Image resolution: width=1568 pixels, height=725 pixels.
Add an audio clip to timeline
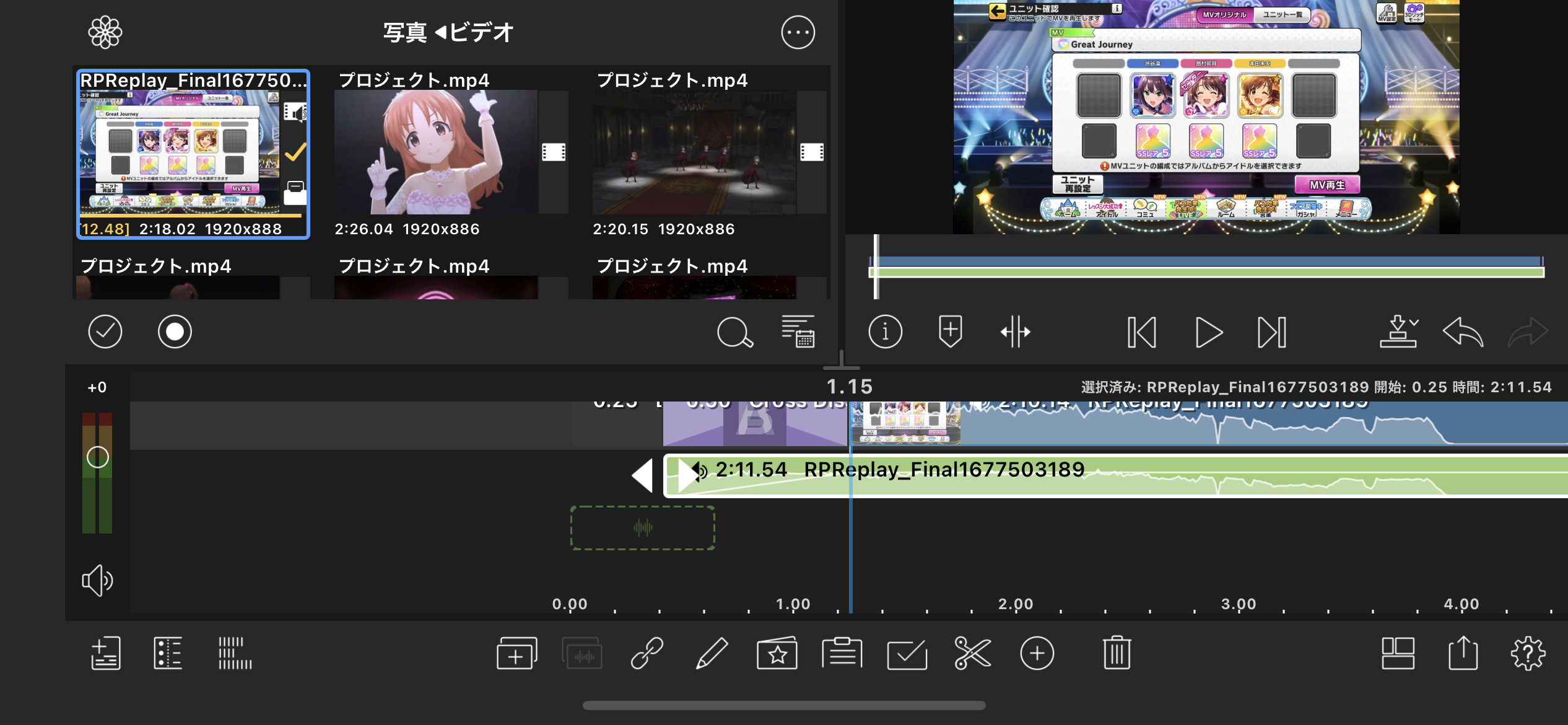pyautogui.click(x=582, y=653)
